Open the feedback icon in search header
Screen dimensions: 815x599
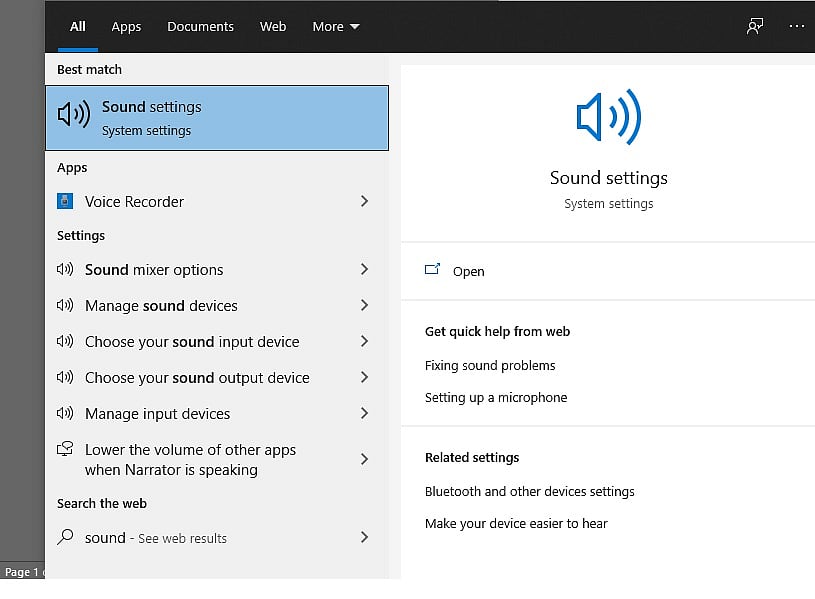point(755,26)
